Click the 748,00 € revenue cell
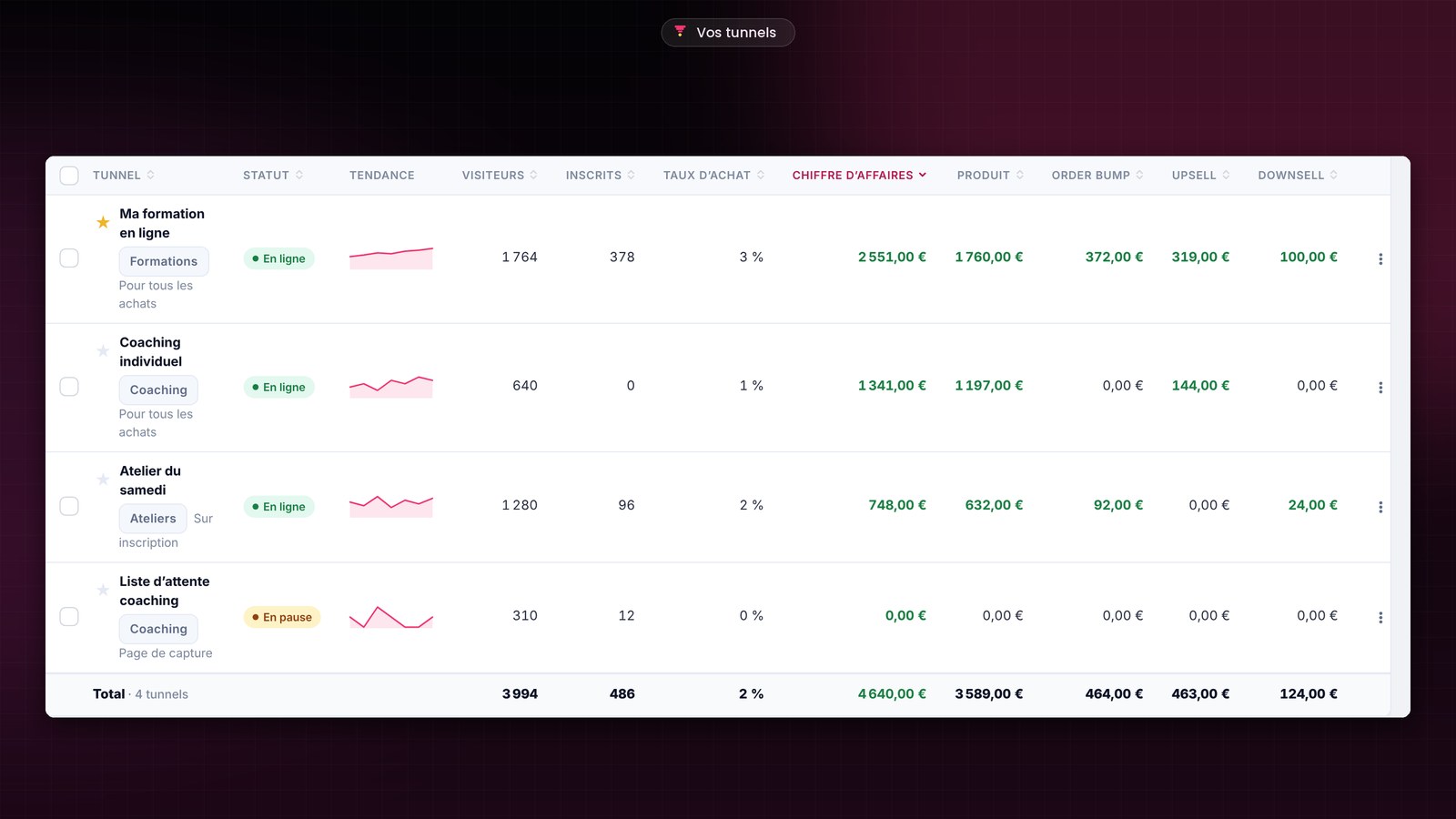 pos(897,505)
